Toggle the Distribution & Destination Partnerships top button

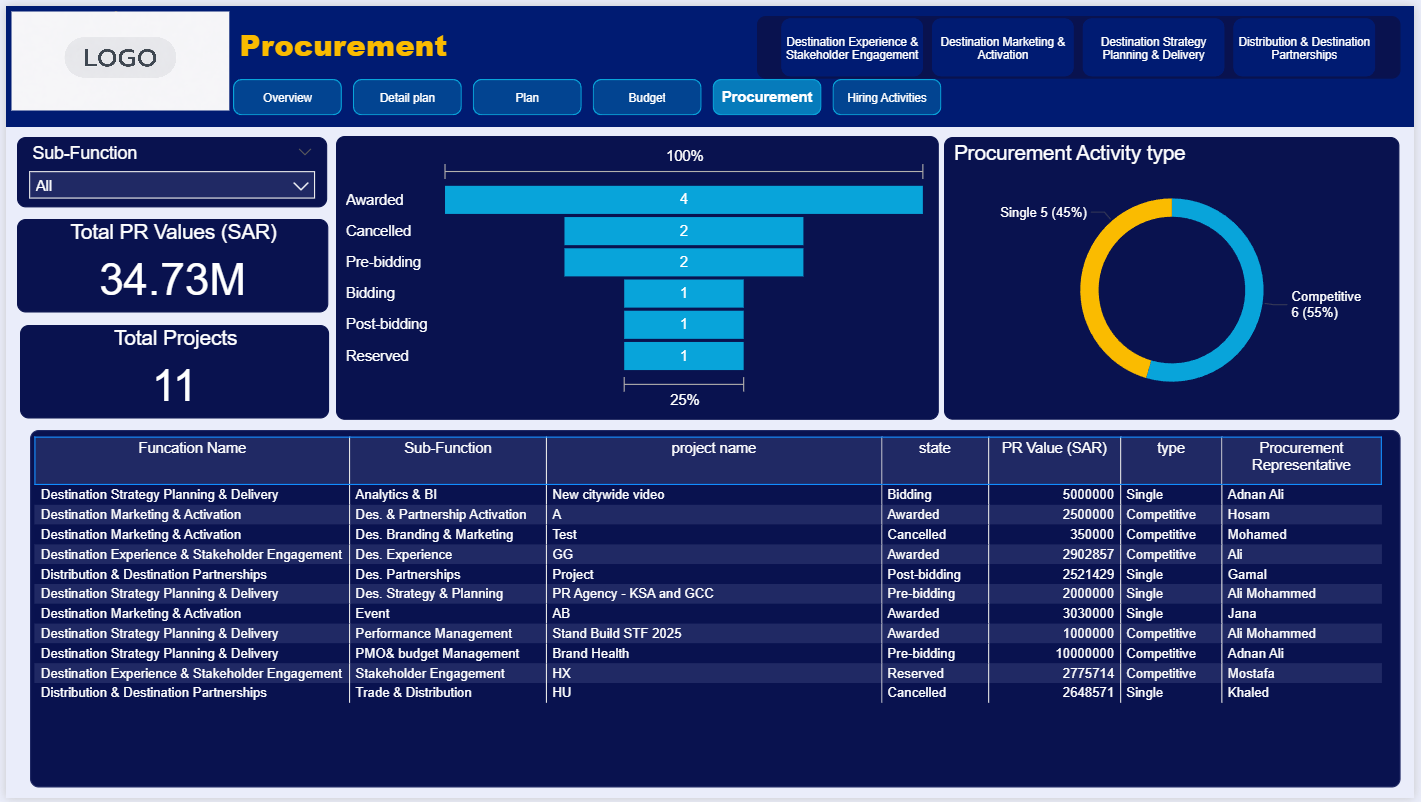[x=1303, y=48]
